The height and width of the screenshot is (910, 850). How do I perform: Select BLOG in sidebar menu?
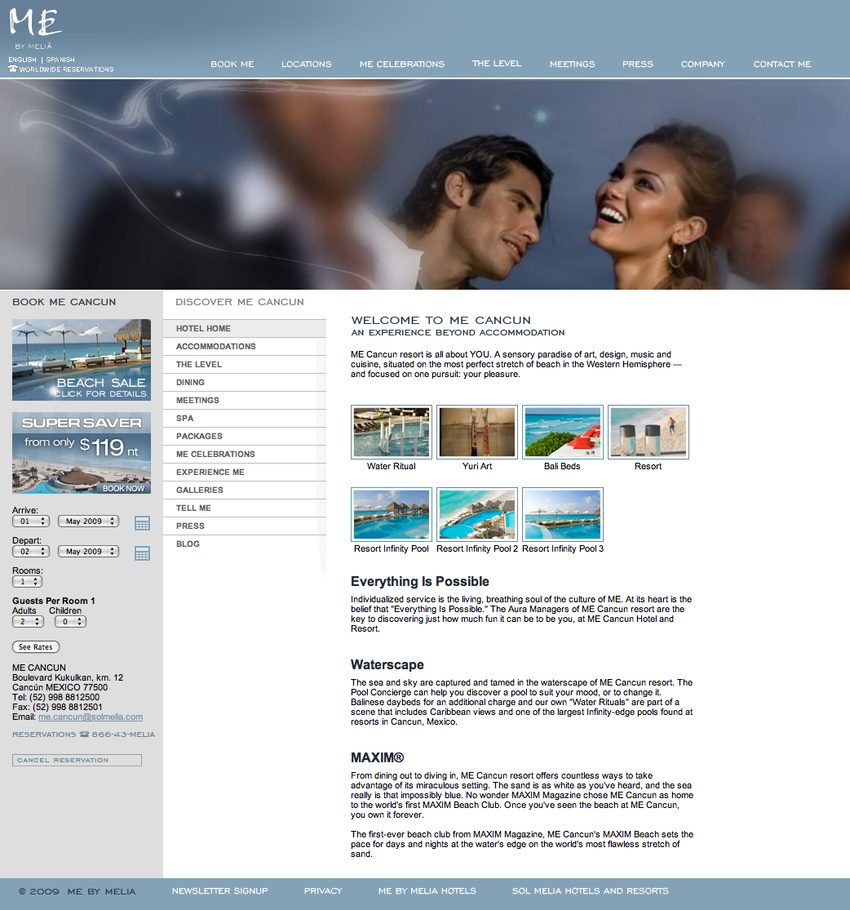click(244, 544)
